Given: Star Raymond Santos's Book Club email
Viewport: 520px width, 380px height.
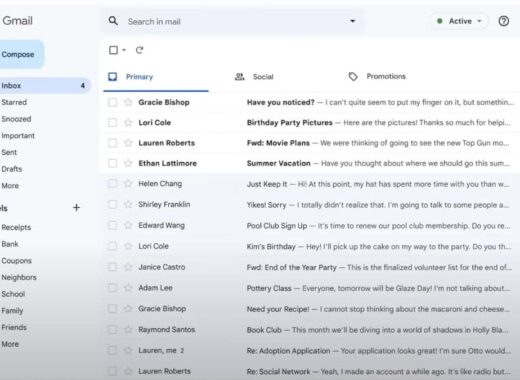Looking at the screenshot, I should pyautogui.click(x=128, y=329).
